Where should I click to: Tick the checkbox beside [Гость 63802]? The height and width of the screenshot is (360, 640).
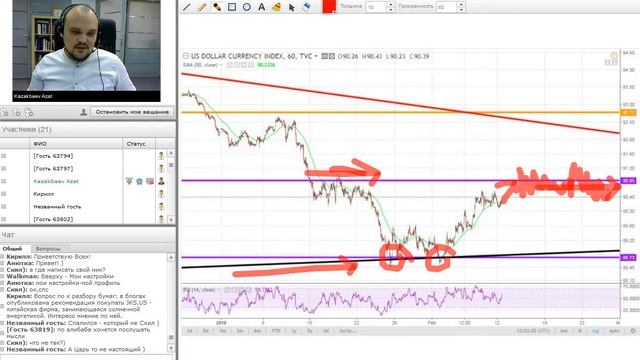[x=4, y=219]
